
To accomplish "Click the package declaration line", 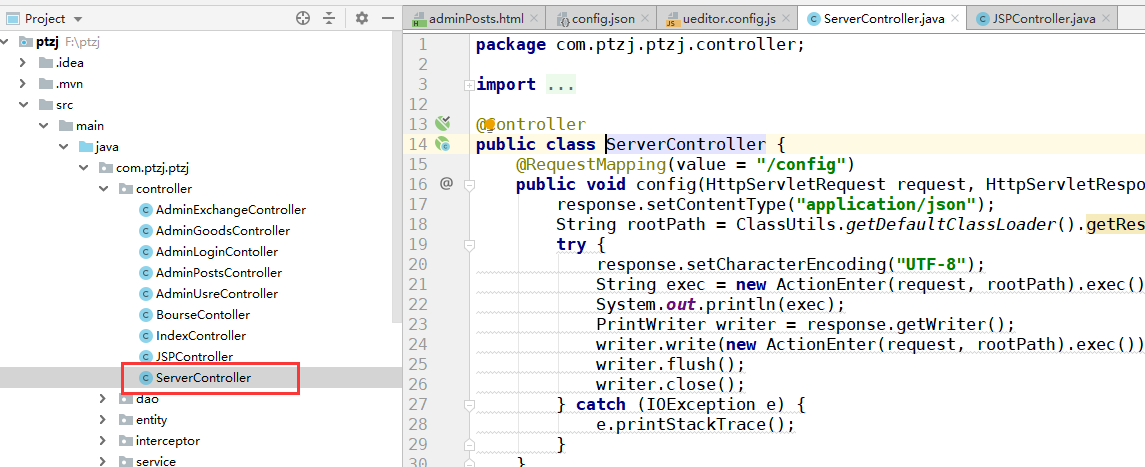I will 640,45.
